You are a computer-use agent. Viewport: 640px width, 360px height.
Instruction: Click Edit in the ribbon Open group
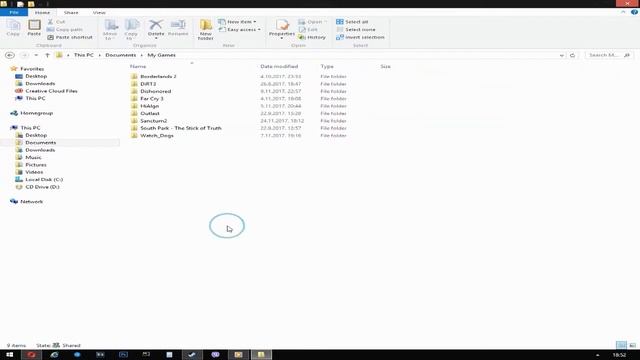click(x=309, y=29)
